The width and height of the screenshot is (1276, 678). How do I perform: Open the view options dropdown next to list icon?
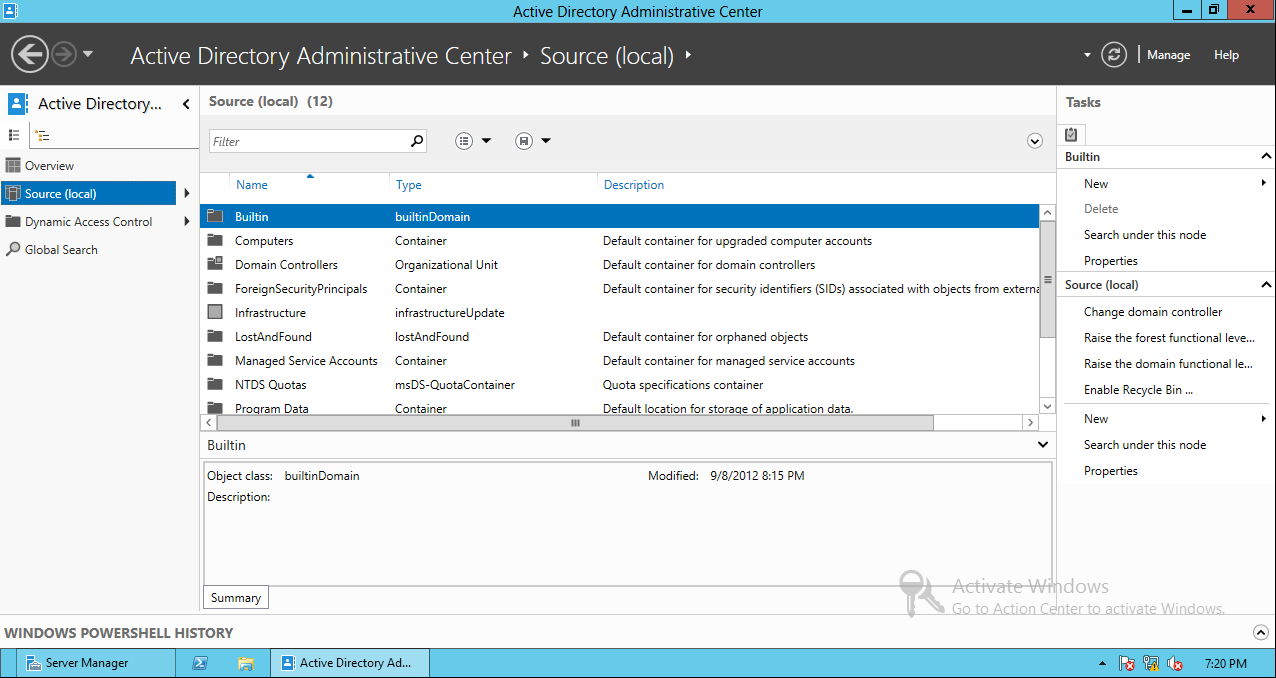tap(486, 140)
